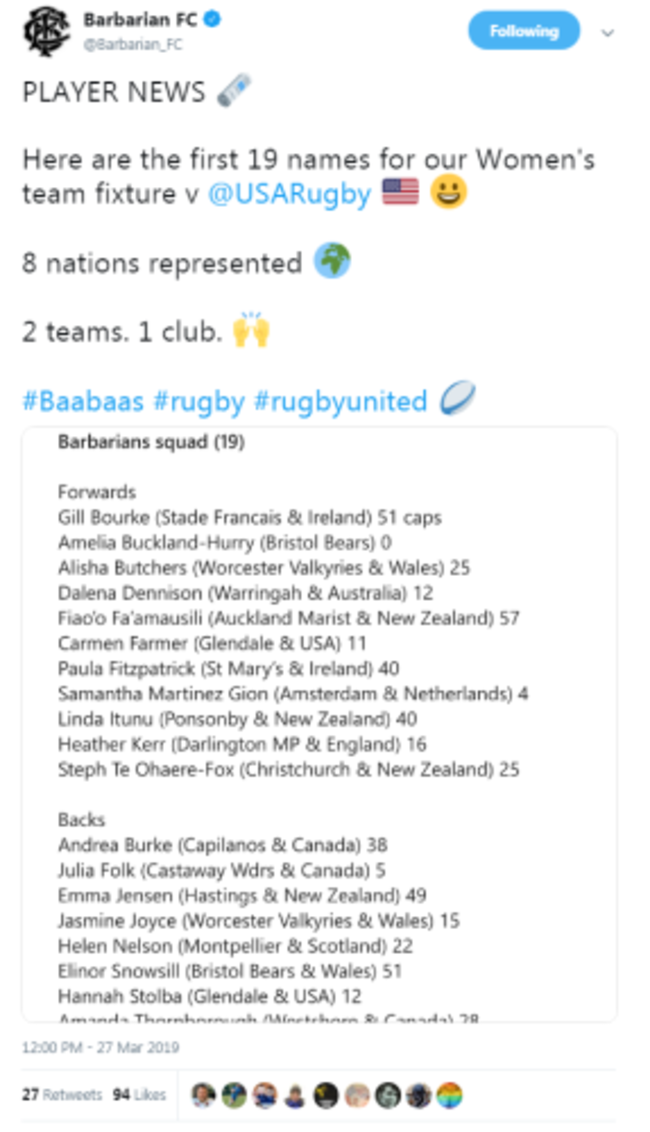Screen dimensions: 650x1132
Task: Select the #rugbyunited hashtag
Action: [x=340, y=401]
